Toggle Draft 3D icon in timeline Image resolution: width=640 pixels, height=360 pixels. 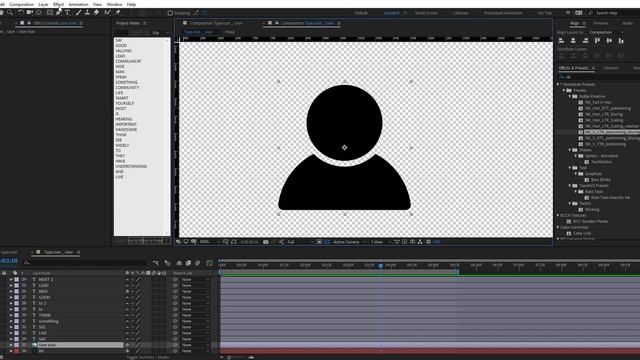point(167,263)
